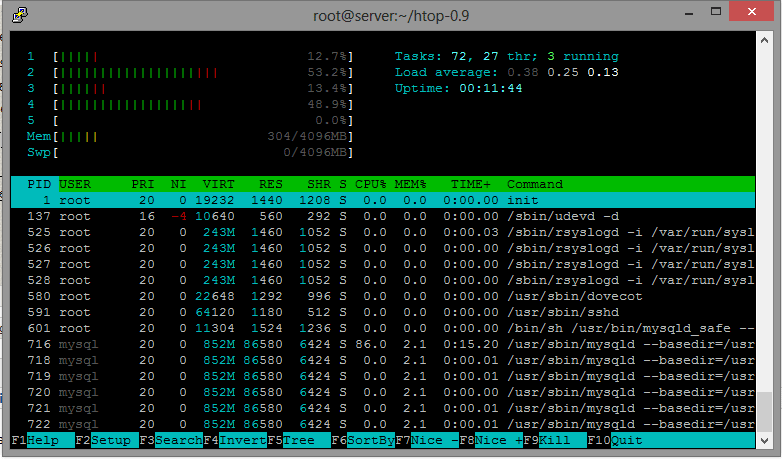Select rsyslogd process with PID 528

[383, 280]
